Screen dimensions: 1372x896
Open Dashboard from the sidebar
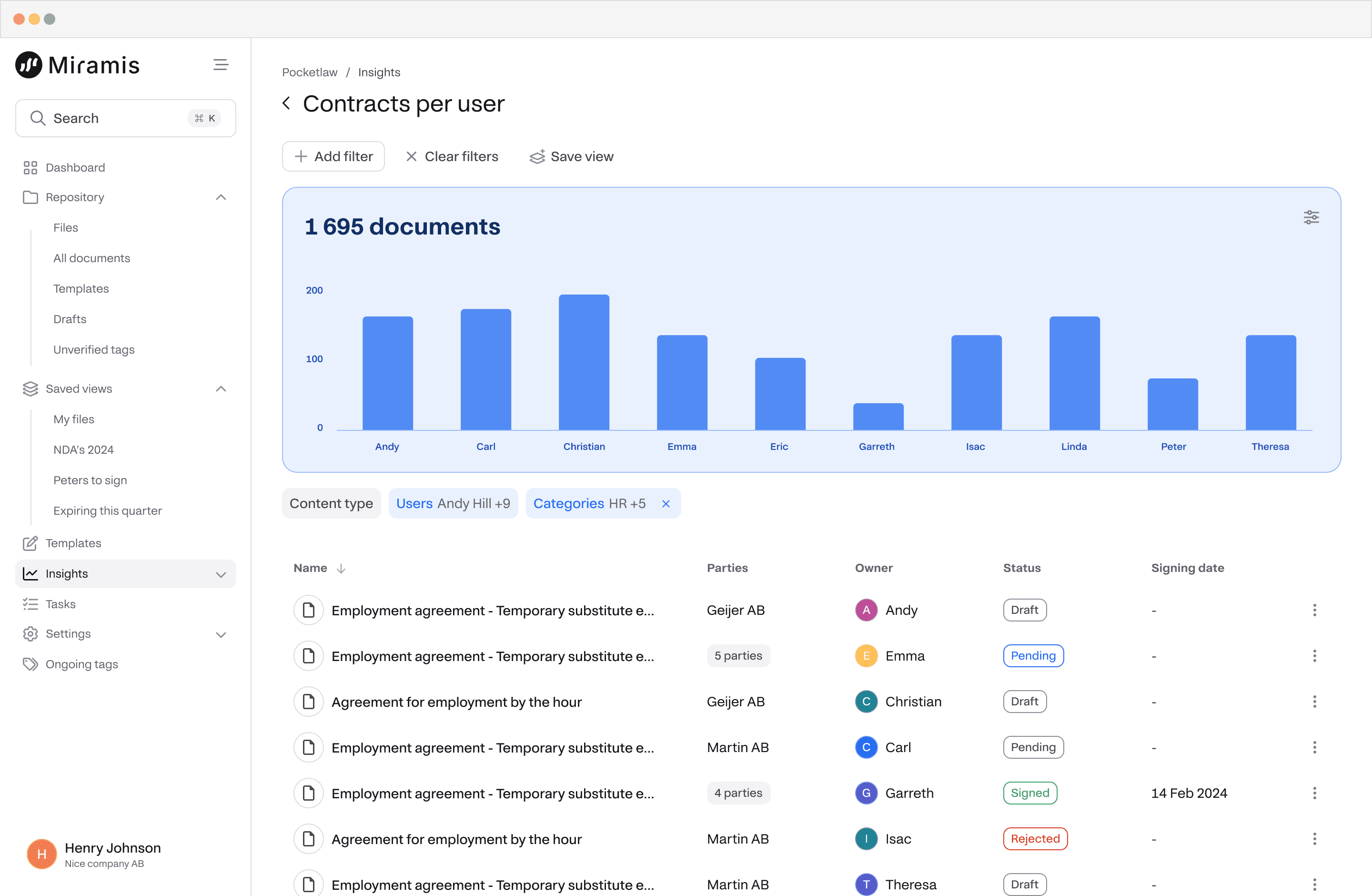[x=75, y=167]
